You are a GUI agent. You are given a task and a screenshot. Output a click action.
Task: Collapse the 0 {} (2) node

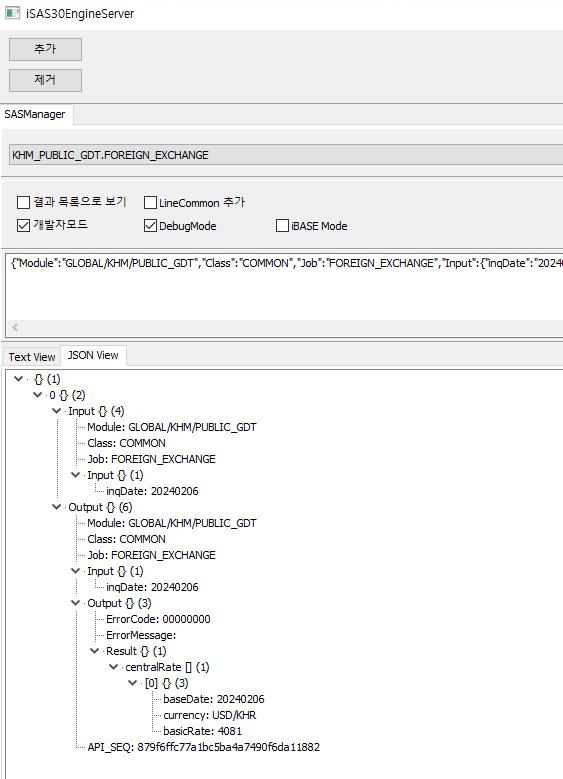[x=37, y=395]
